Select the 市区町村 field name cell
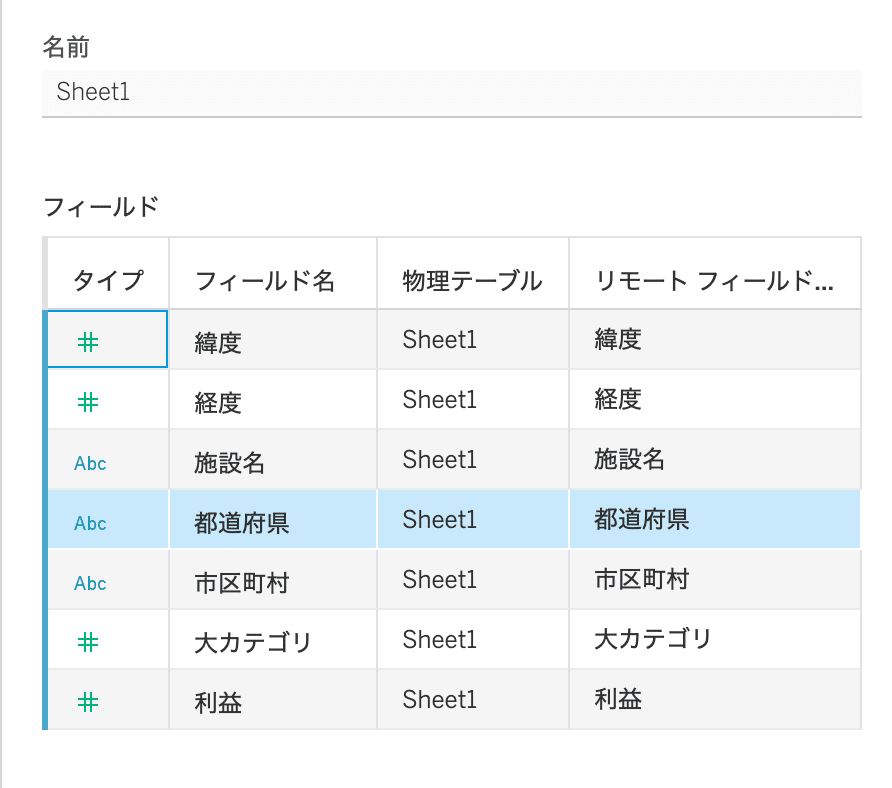The image size is (892, 788). point(273,580)
